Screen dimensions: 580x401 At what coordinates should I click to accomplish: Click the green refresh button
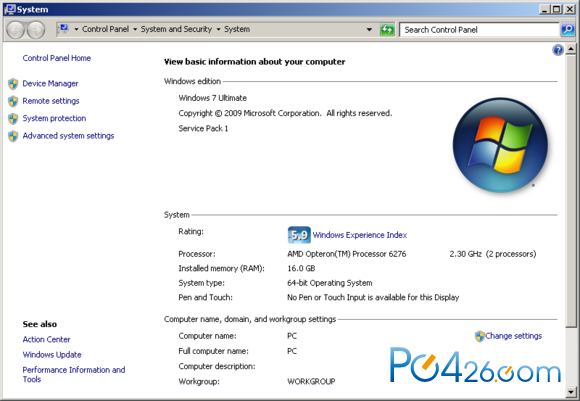(x=387, y=30)
